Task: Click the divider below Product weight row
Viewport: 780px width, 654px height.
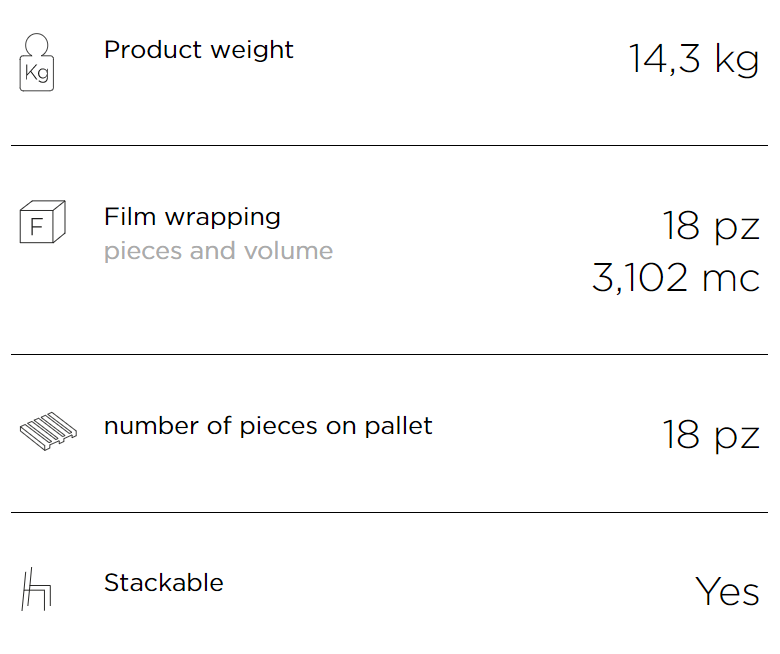Action: click(x=390, y=146)
